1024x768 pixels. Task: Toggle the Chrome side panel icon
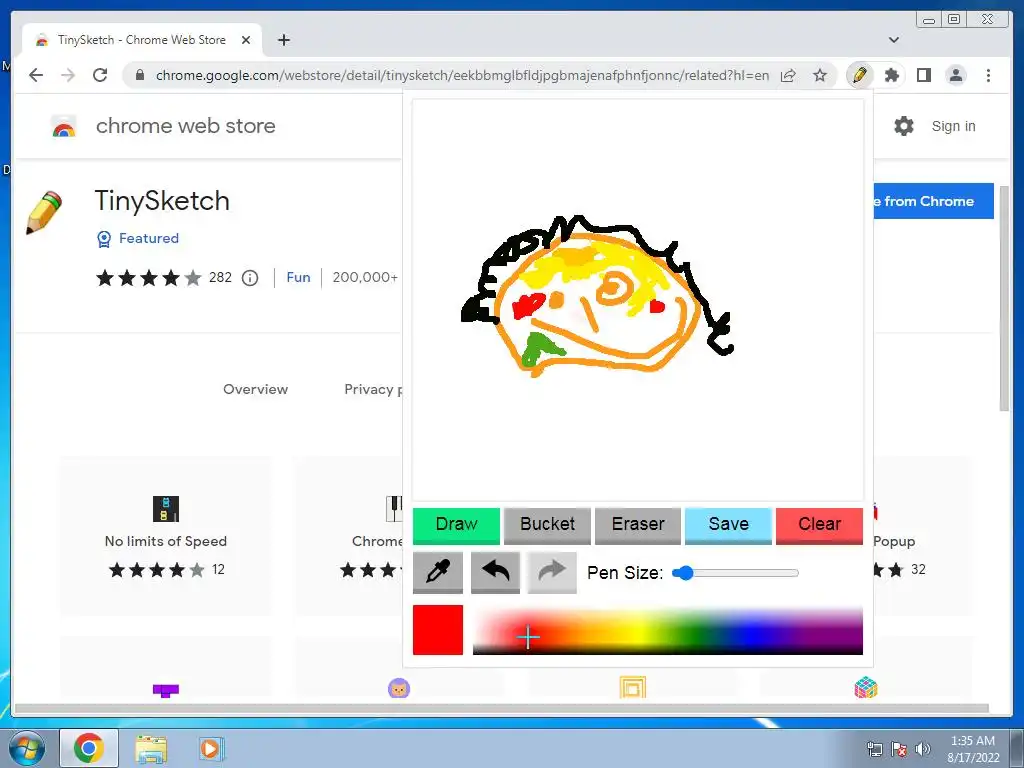pyautogui.click(x=923, y=75)
